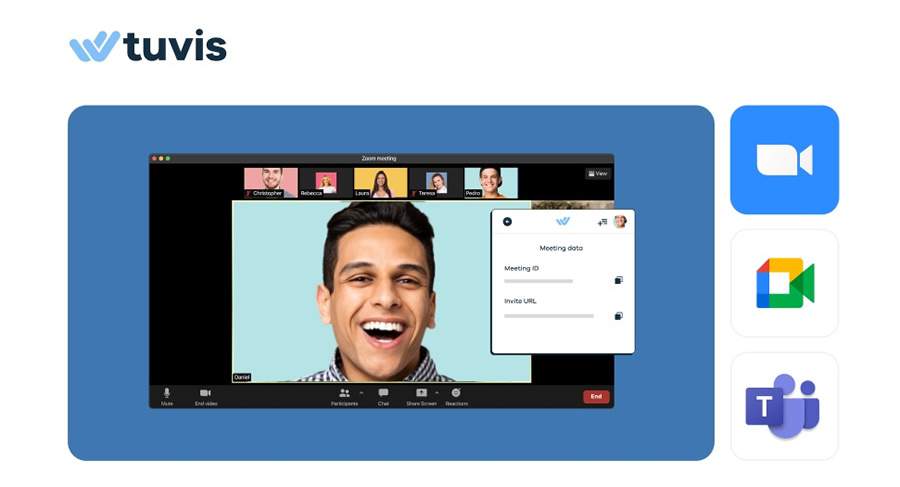The width and height of the screenshot is (900, 487).
Task: Click the green fullscreen window button
Action: click(x=168, y=158)
